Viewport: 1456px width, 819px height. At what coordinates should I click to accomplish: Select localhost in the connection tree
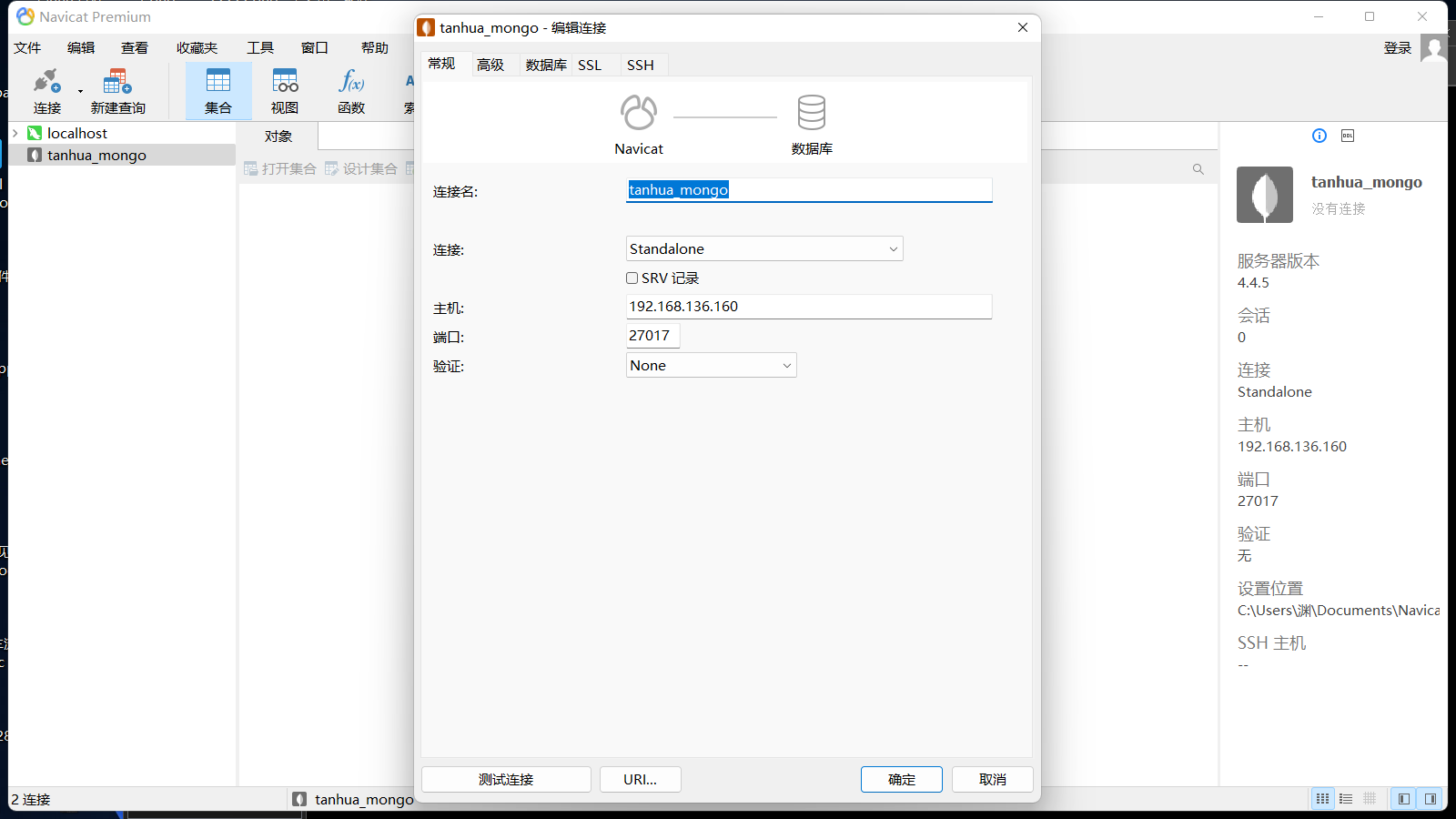click(77, 133)
